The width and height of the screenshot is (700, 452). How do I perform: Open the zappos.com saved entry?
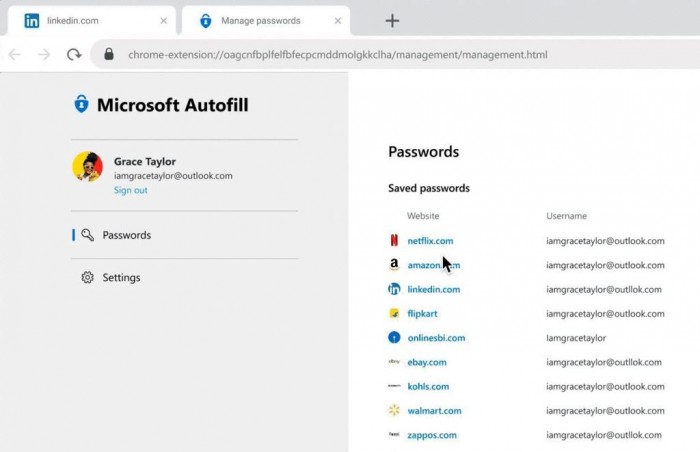click(x=431, y=435)
